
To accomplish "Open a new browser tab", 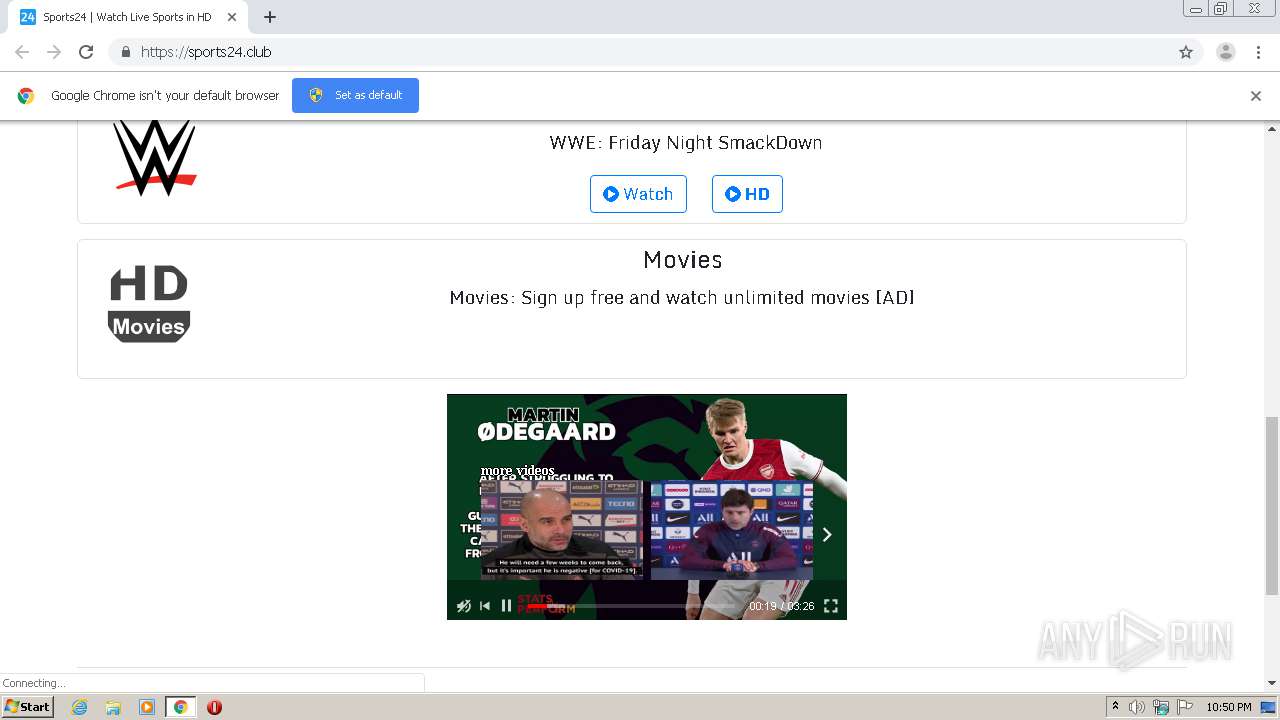I will [x=270, y=17].
